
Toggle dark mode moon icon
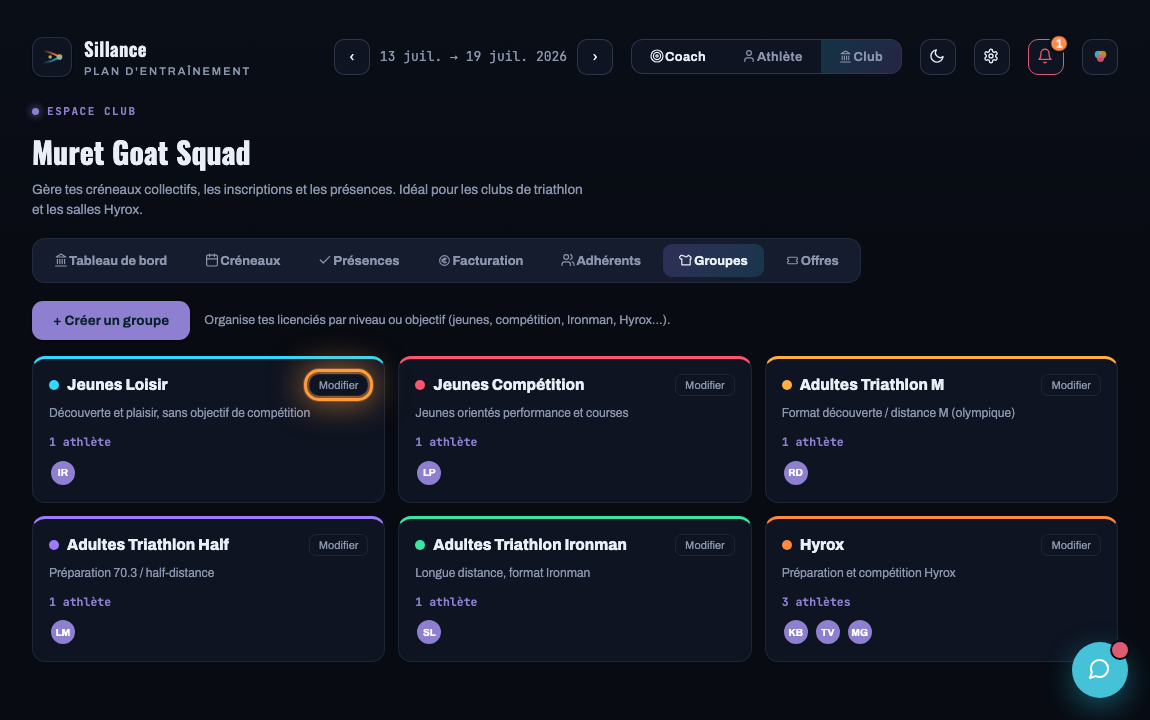pyautogui.click(x=937, y=56)
